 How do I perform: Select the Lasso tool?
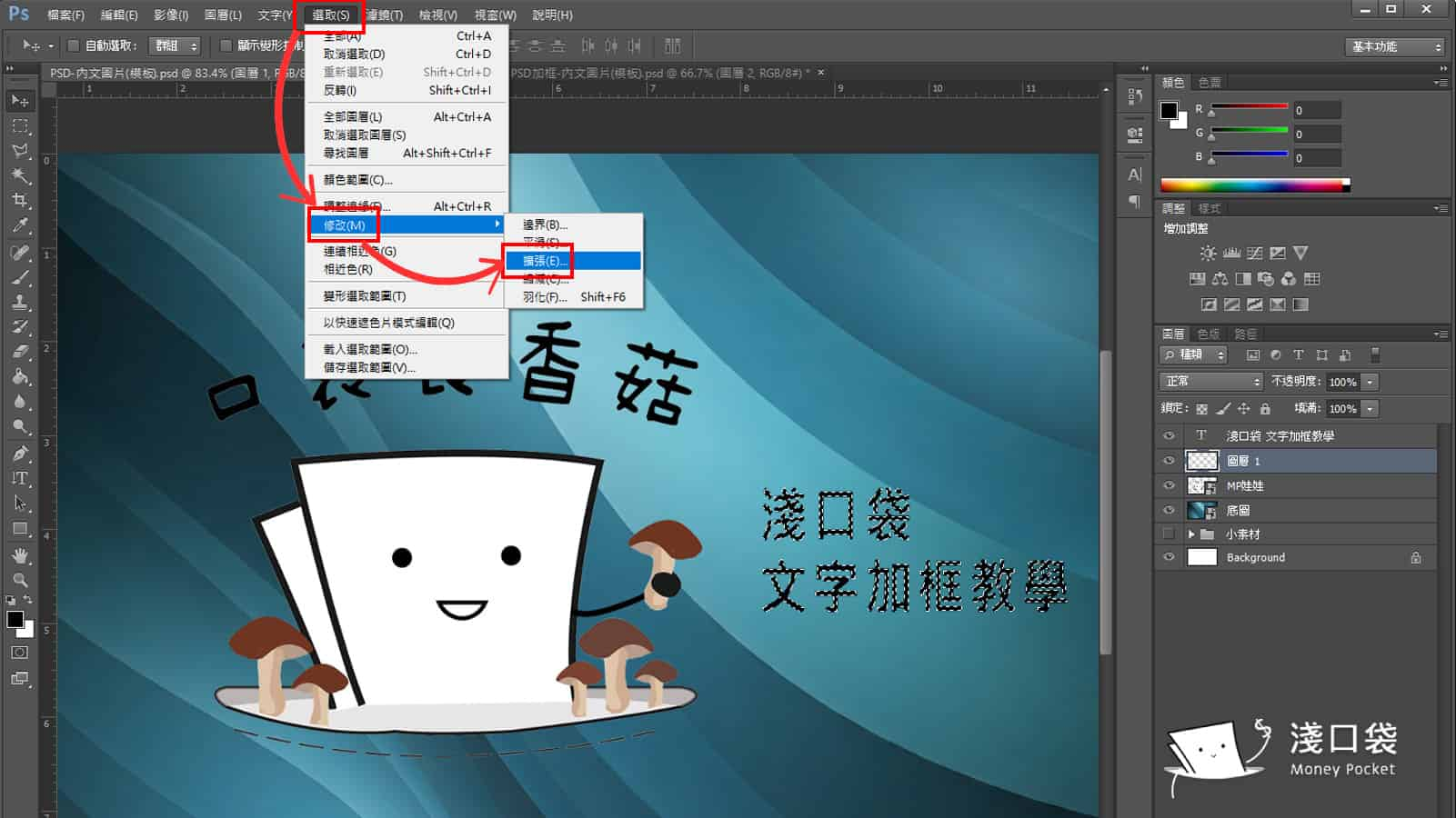point(20,151)
